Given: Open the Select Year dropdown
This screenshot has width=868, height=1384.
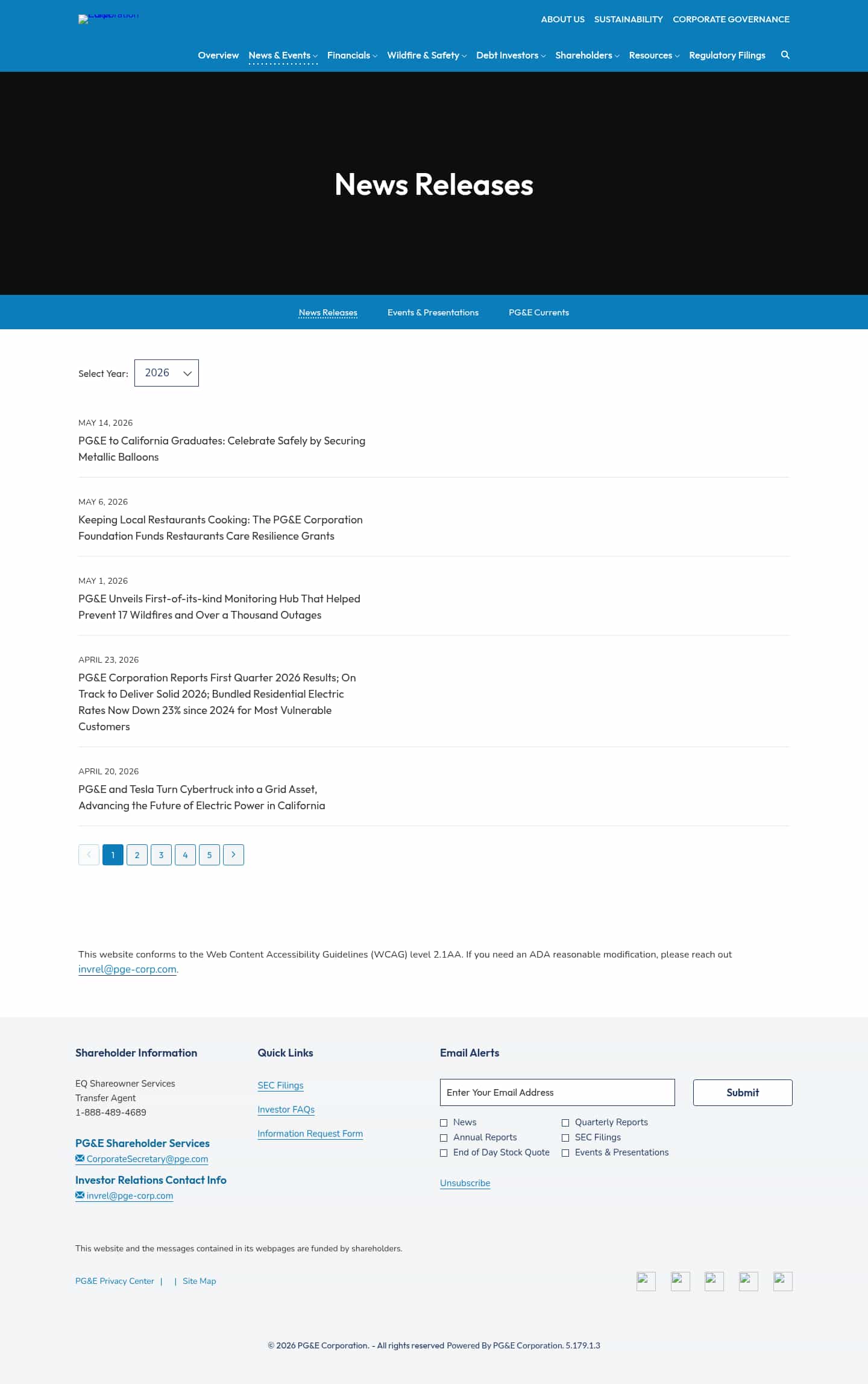Looking at the screenshot, I should [166, 373].
